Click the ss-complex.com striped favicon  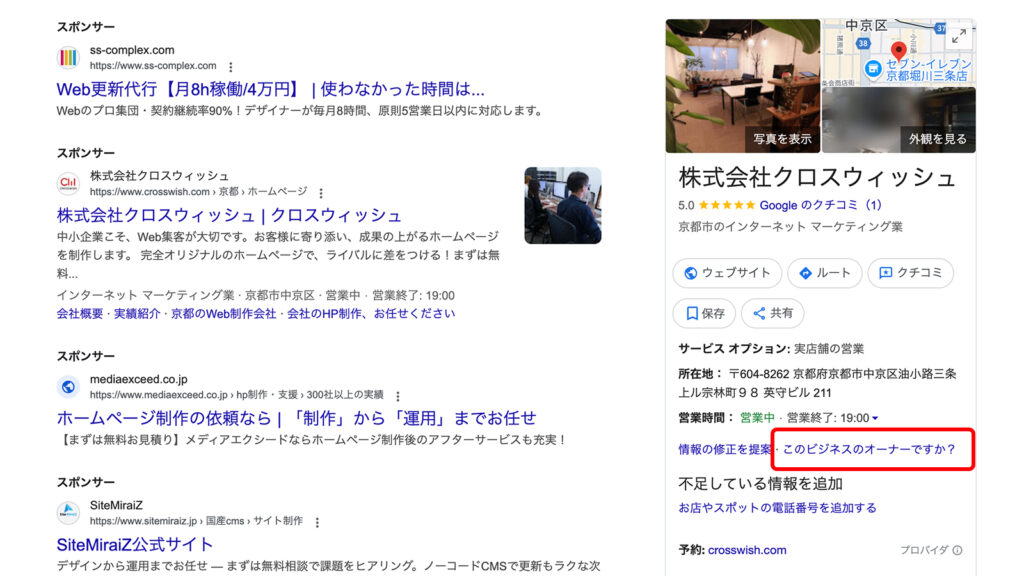coord(68,57)
